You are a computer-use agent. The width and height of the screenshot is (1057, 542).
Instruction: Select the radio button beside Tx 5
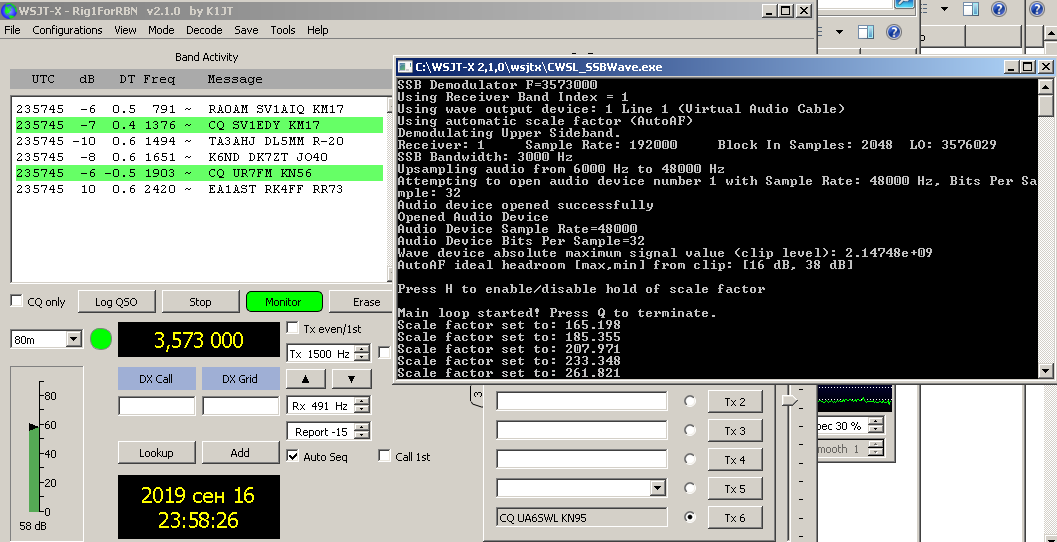click(x=690, y=488)
